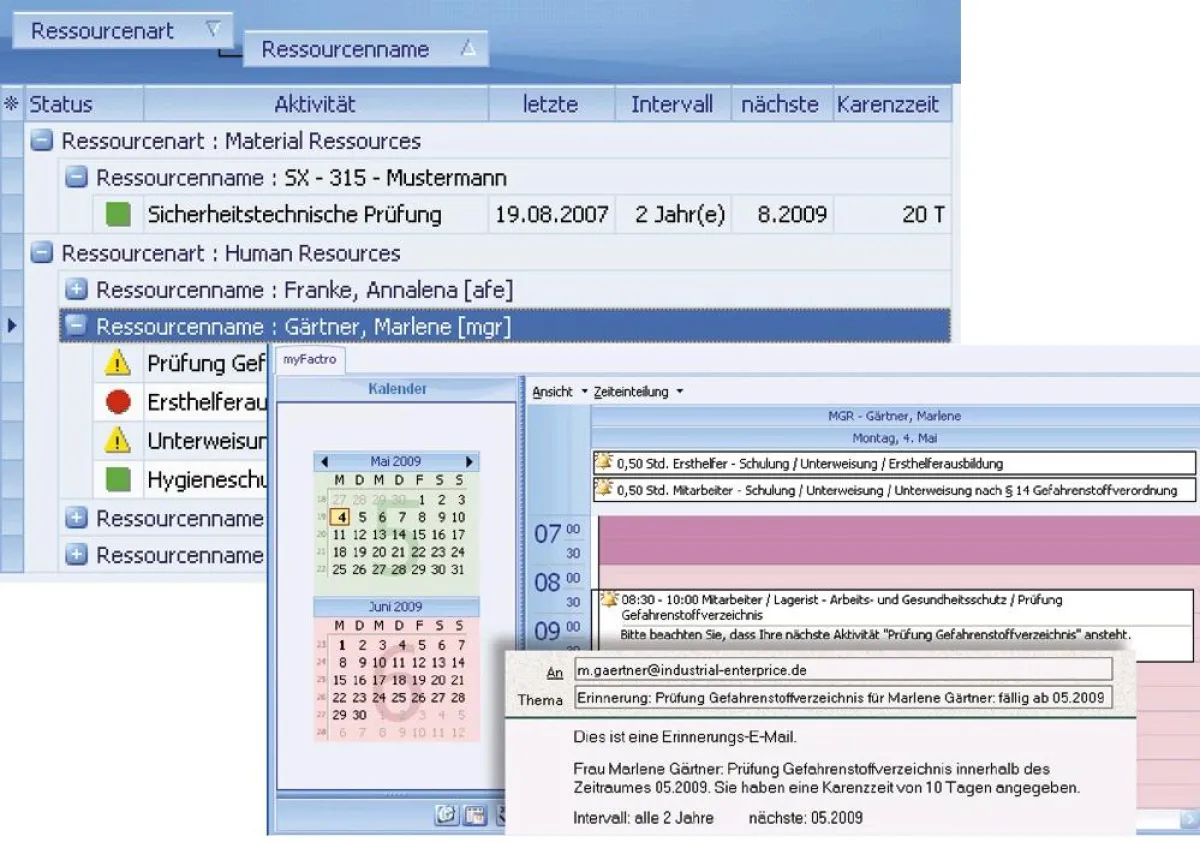
Task: Click the red status icon for Ersthelferausbildung
Action: 118,402
